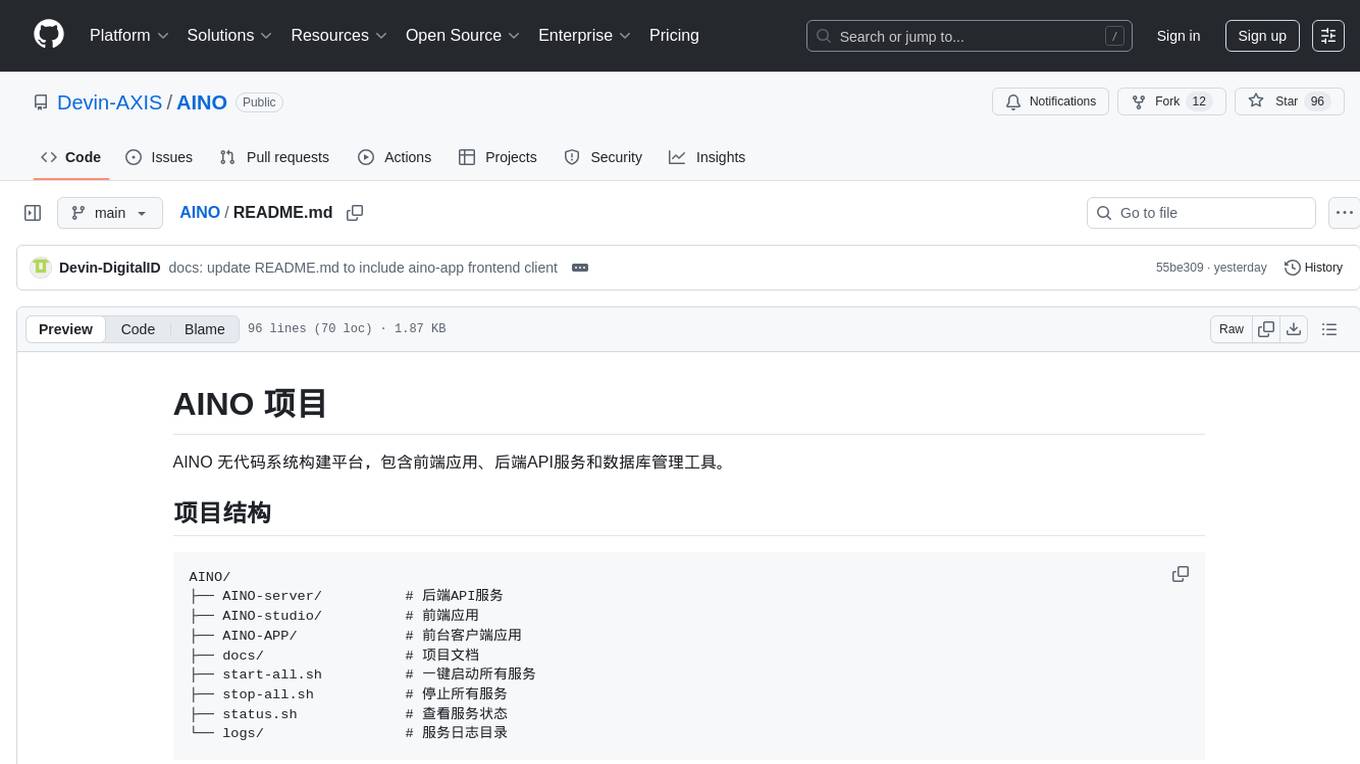Open the GitHub home logo

(49, 35)
